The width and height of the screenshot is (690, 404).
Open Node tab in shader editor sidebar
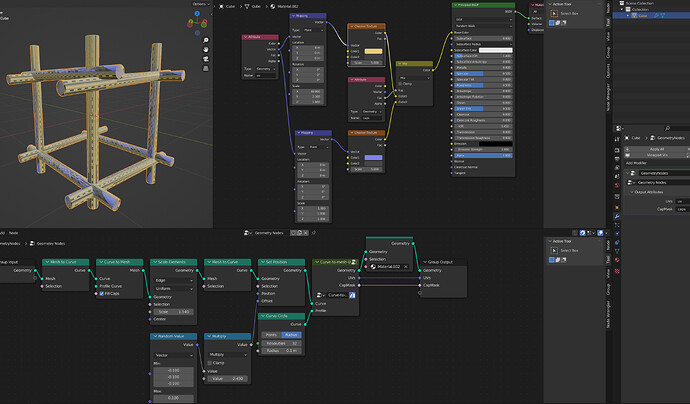[x=608, y=7]
